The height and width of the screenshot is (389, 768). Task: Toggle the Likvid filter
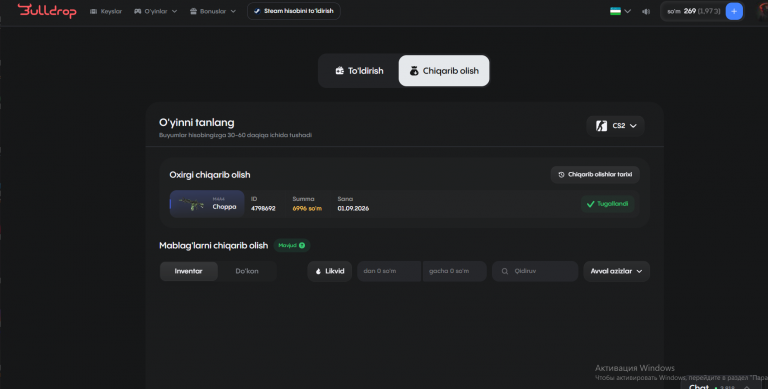[x=330, y=271]
